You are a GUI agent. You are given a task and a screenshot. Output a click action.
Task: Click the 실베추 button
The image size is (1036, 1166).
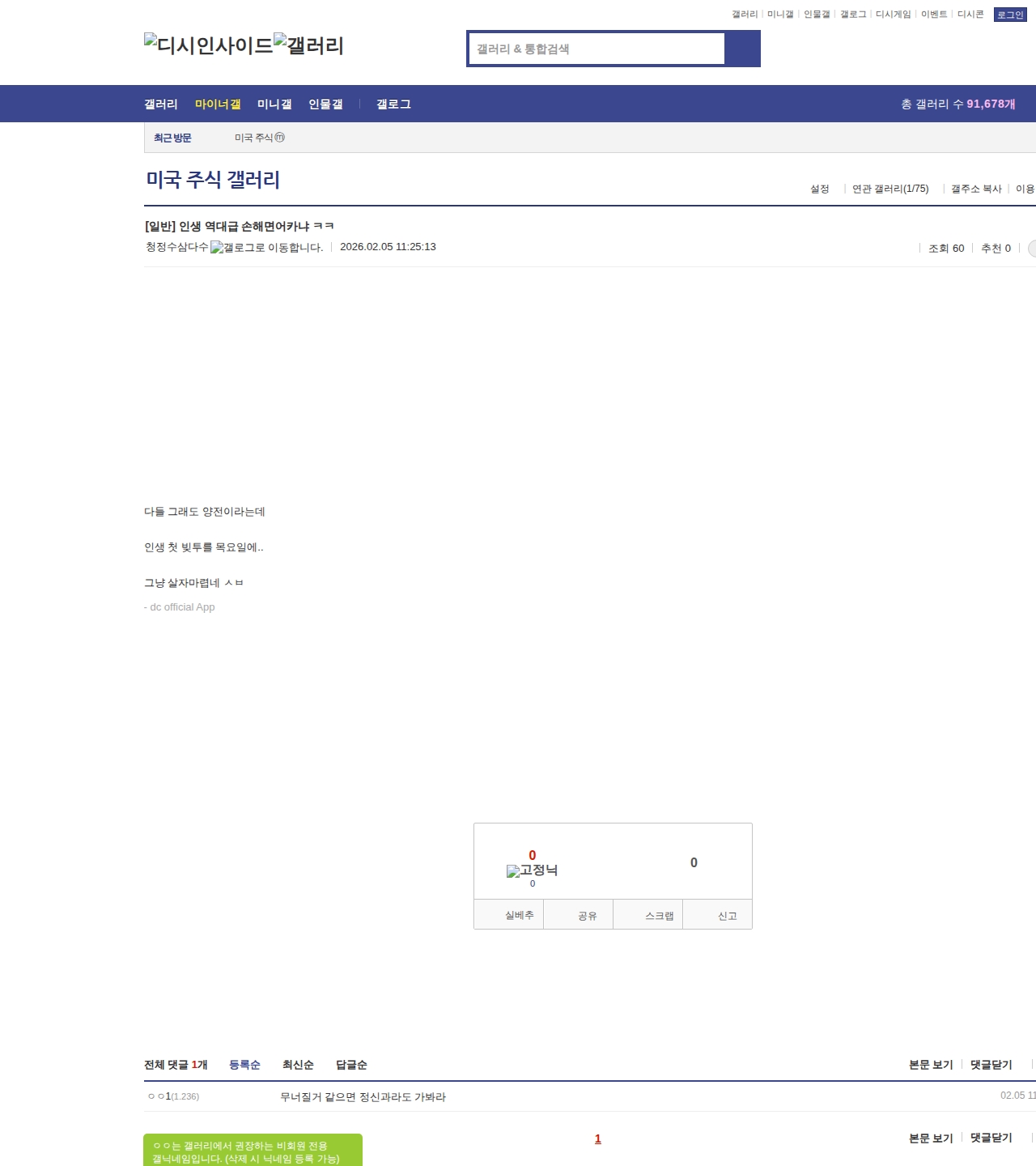tap(508, 914)
